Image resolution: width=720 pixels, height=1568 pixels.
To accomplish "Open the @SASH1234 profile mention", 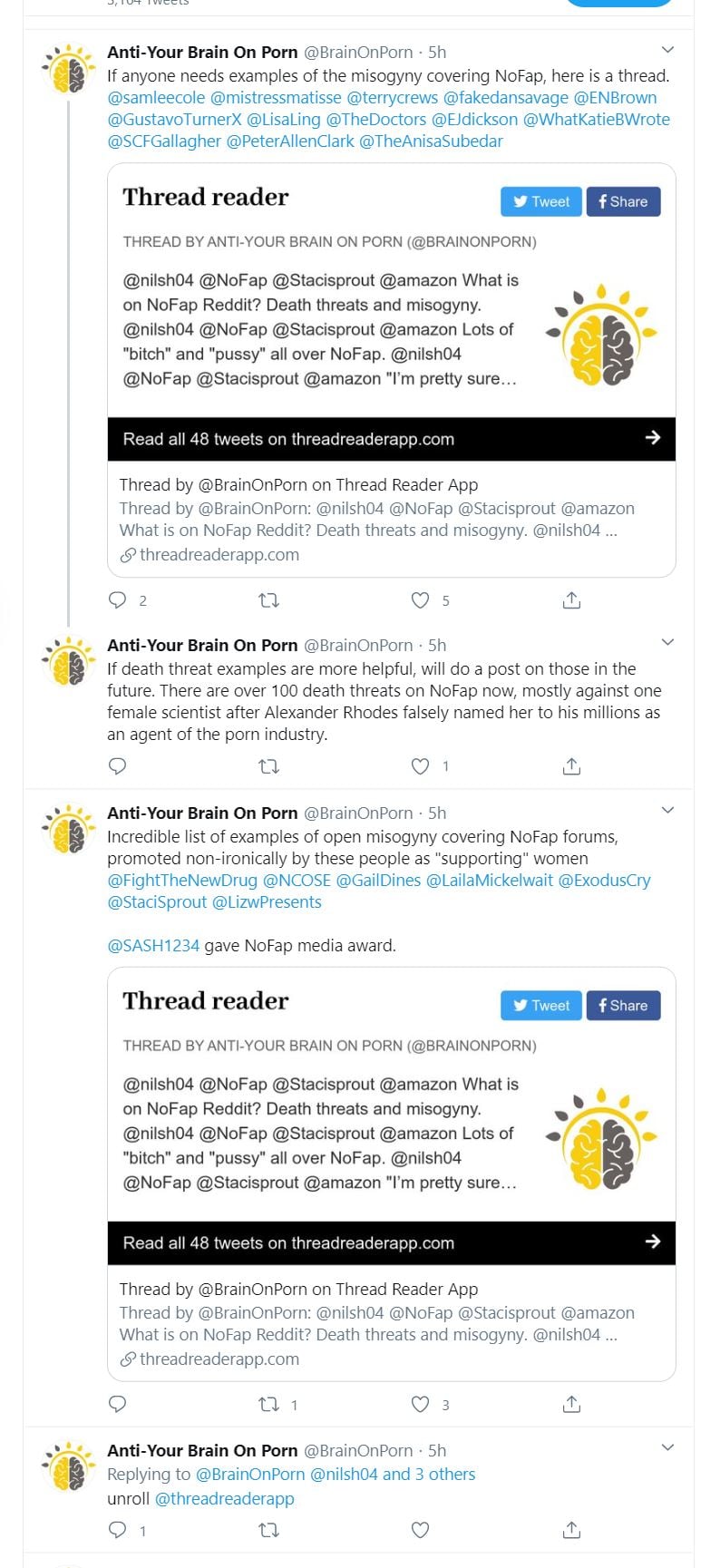I will (153, 946).
